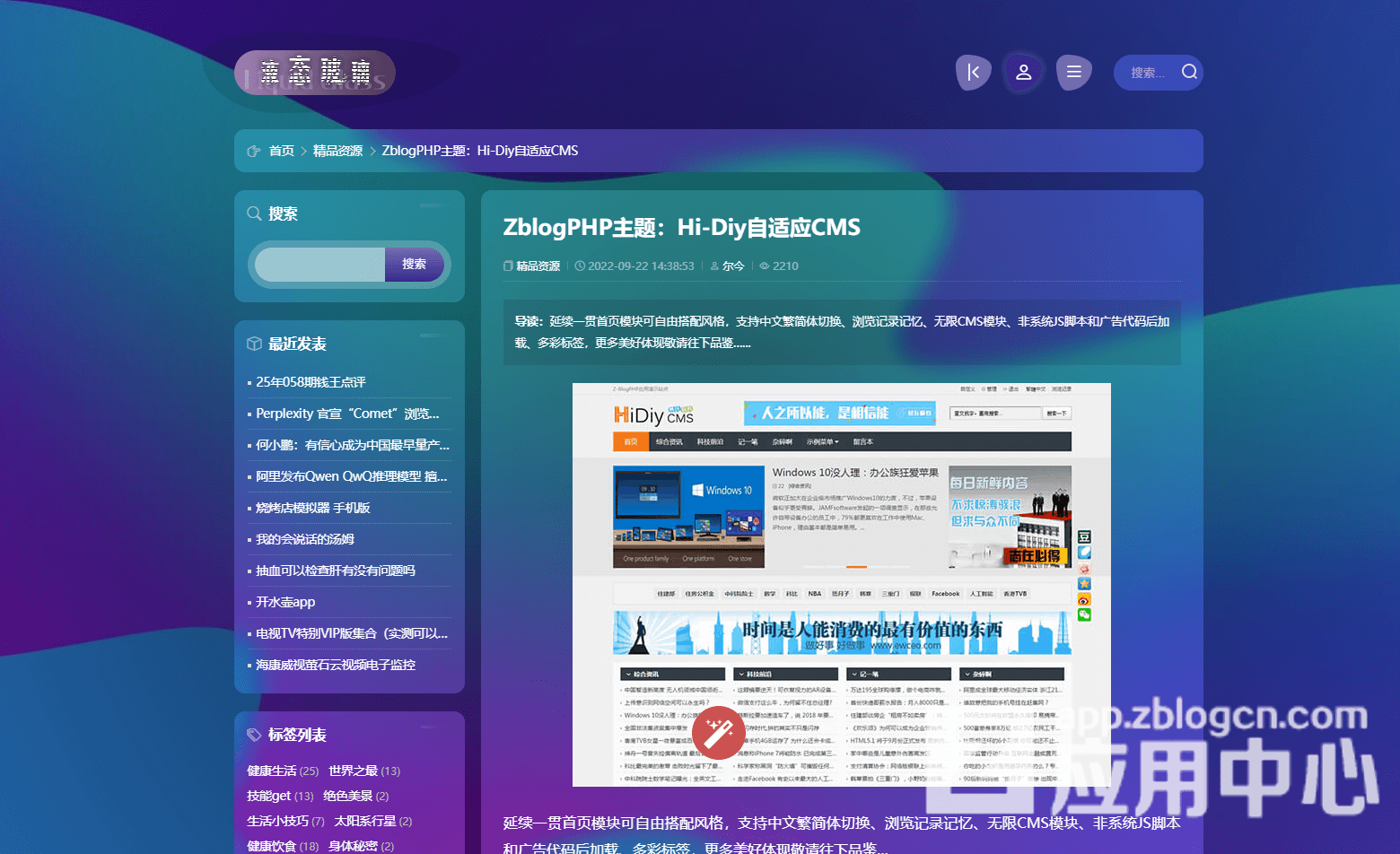Open the user account icon

tap(1023, 72)
